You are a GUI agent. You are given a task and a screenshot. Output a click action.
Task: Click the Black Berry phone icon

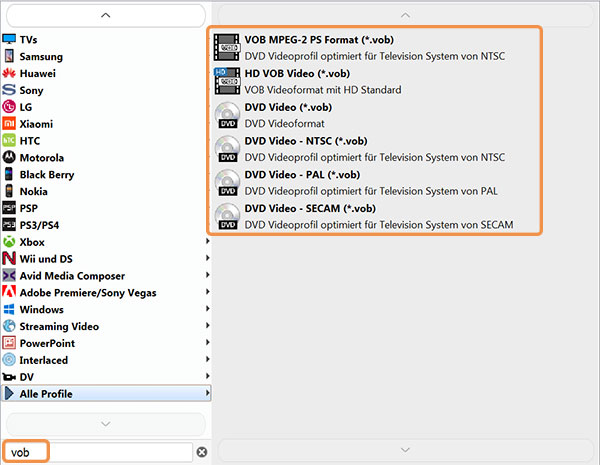9,174
